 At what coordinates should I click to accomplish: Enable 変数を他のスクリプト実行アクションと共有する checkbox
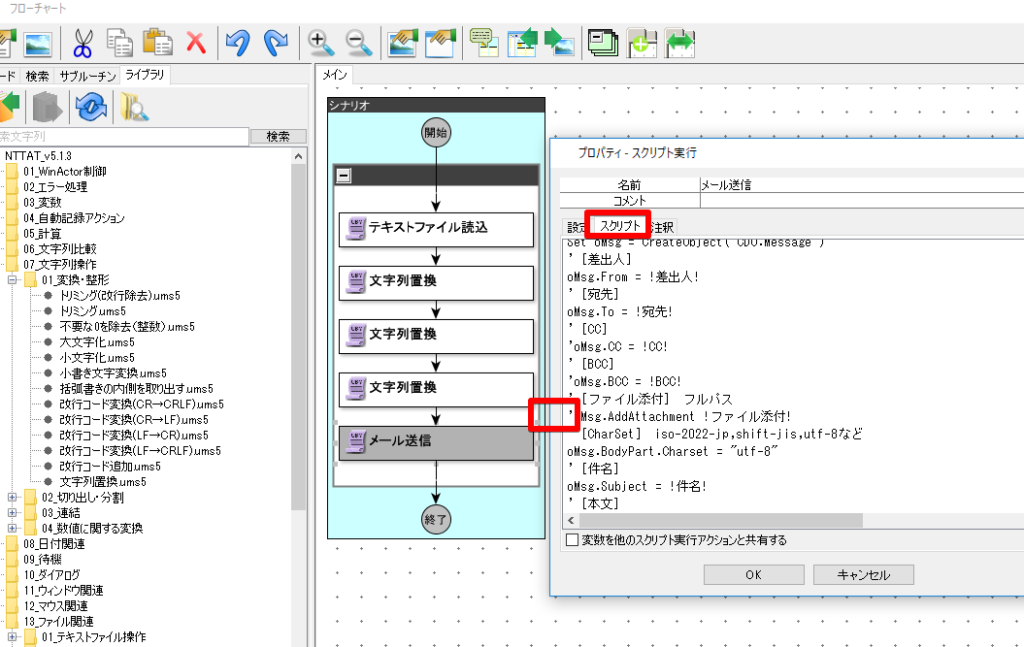(572, 539)
